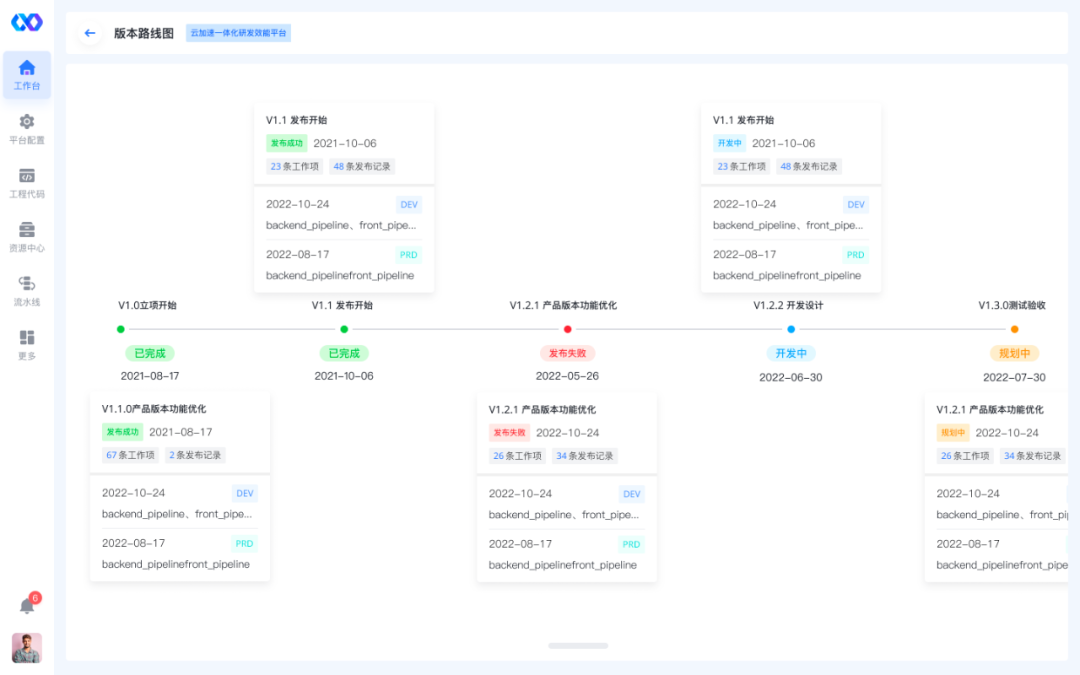This screenshot has width=1080, height=675.
Task: Open the notification bell with red badge
Action: point(26,605)
